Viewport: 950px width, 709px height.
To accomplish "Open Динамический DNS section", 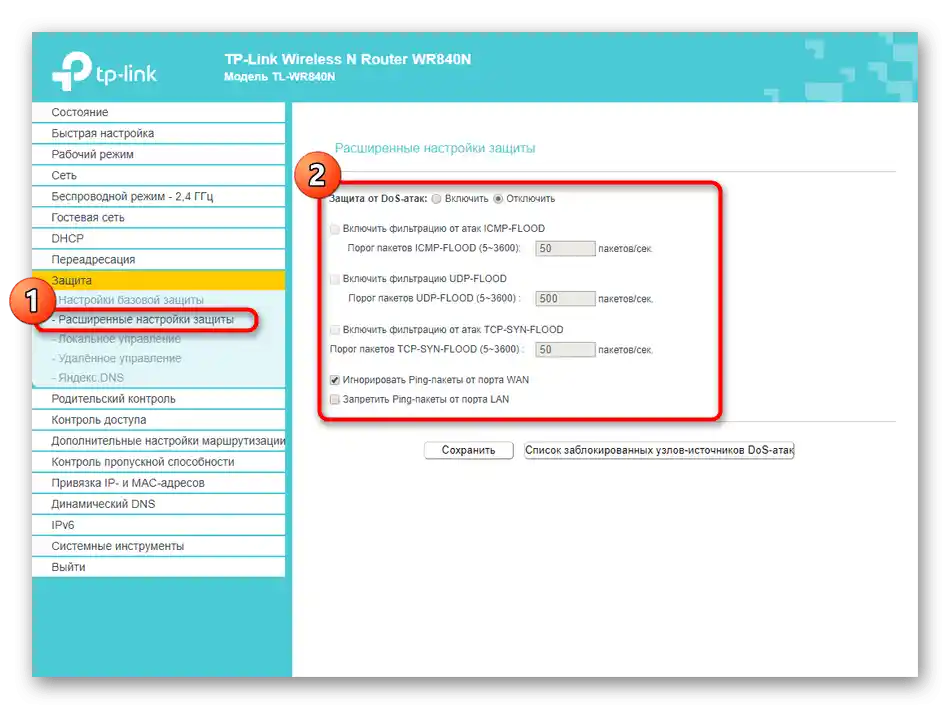I will [x=158, y=504].
